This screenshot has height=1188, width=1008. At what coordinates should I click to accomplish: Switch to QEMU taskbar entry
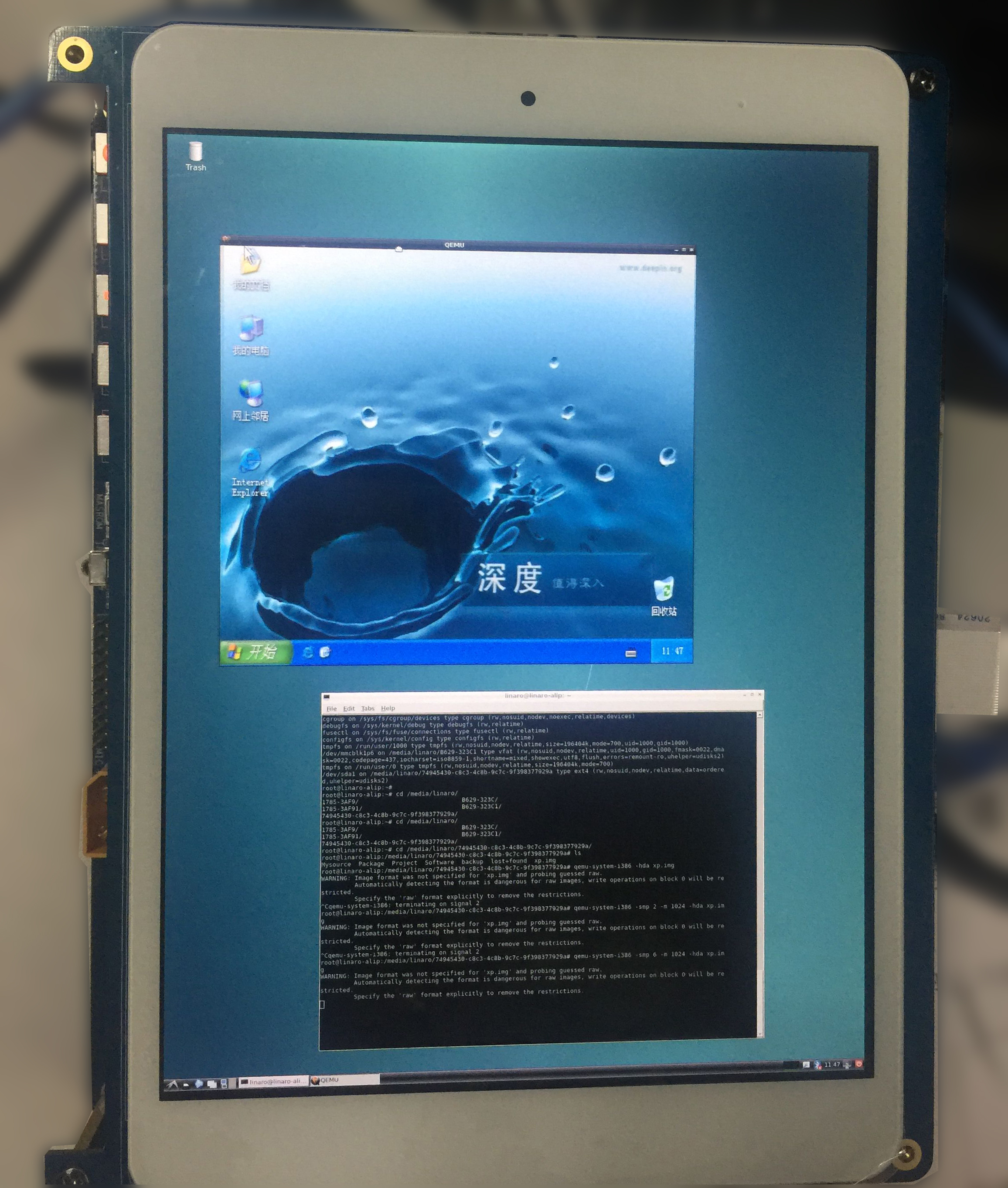(x=343, y=1081)
